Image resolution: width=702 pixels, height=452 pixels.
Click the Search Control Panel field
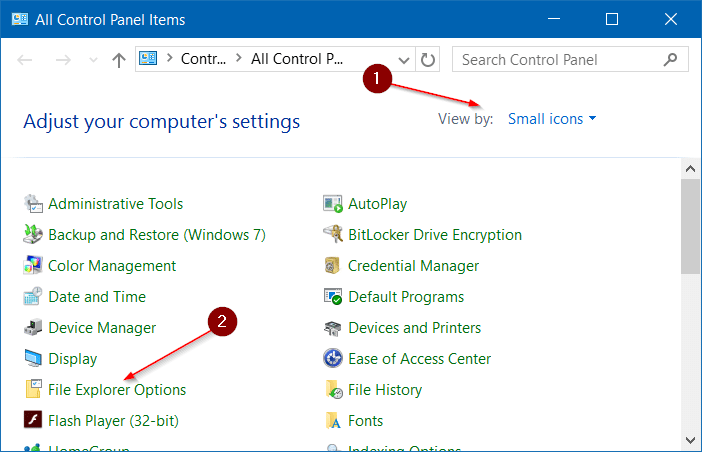[570, 59]
